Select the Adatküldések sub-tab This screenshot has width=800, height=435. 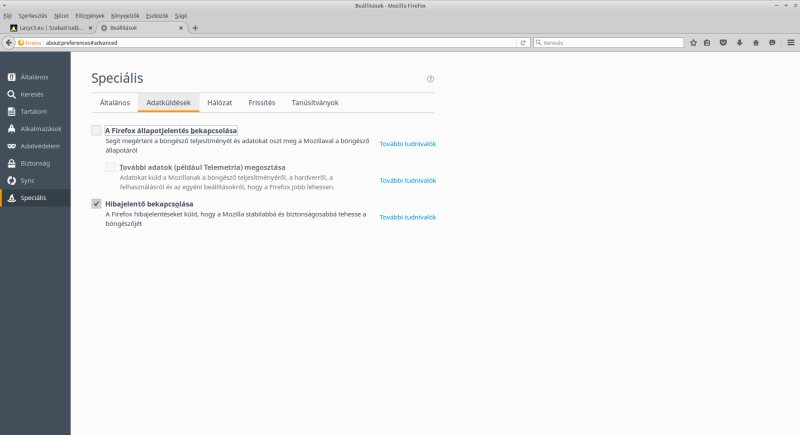pos(168,103)
